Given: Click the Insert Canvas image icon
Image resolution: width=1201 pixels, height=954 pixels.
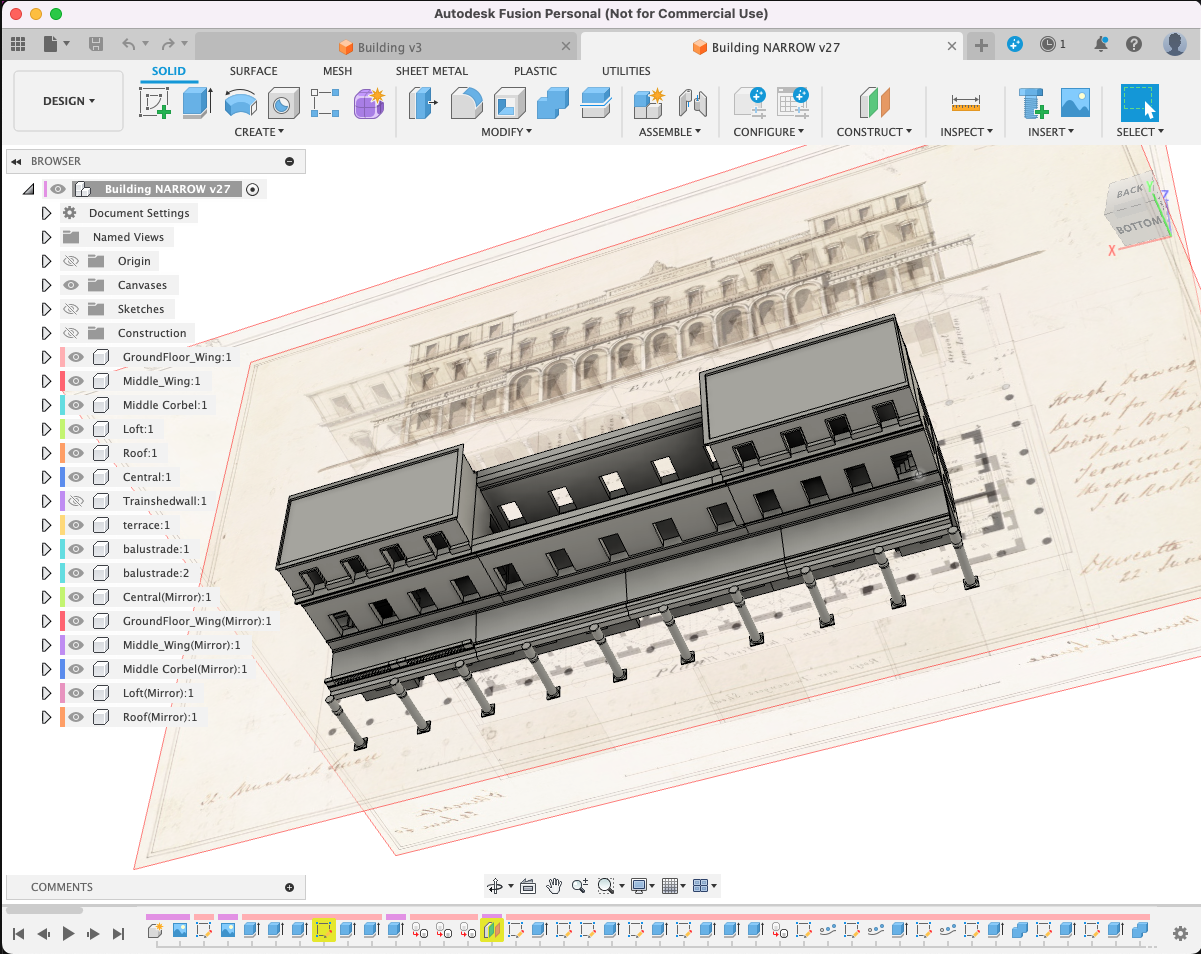Looking at the screenshot, I should pos(1075,102).
